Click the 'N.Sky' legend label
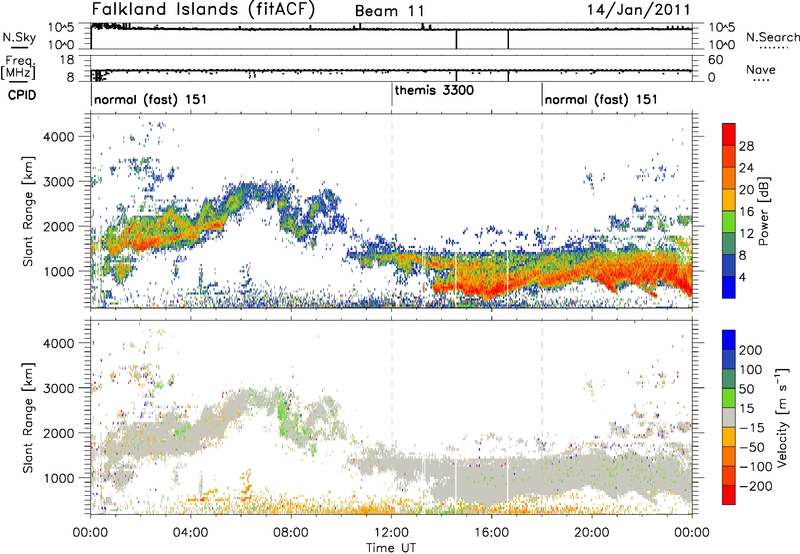Screen dimensions: 800x554 click(x=19, y=37)
